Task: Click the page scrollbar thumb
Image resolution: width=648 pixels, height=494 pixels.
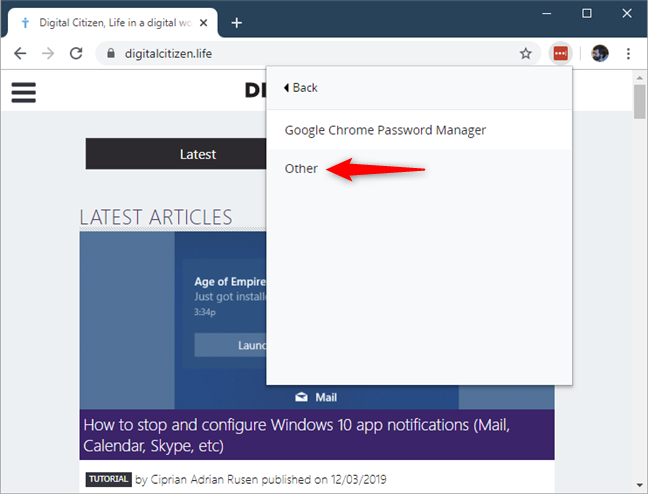Action: (x=640, y=102)
